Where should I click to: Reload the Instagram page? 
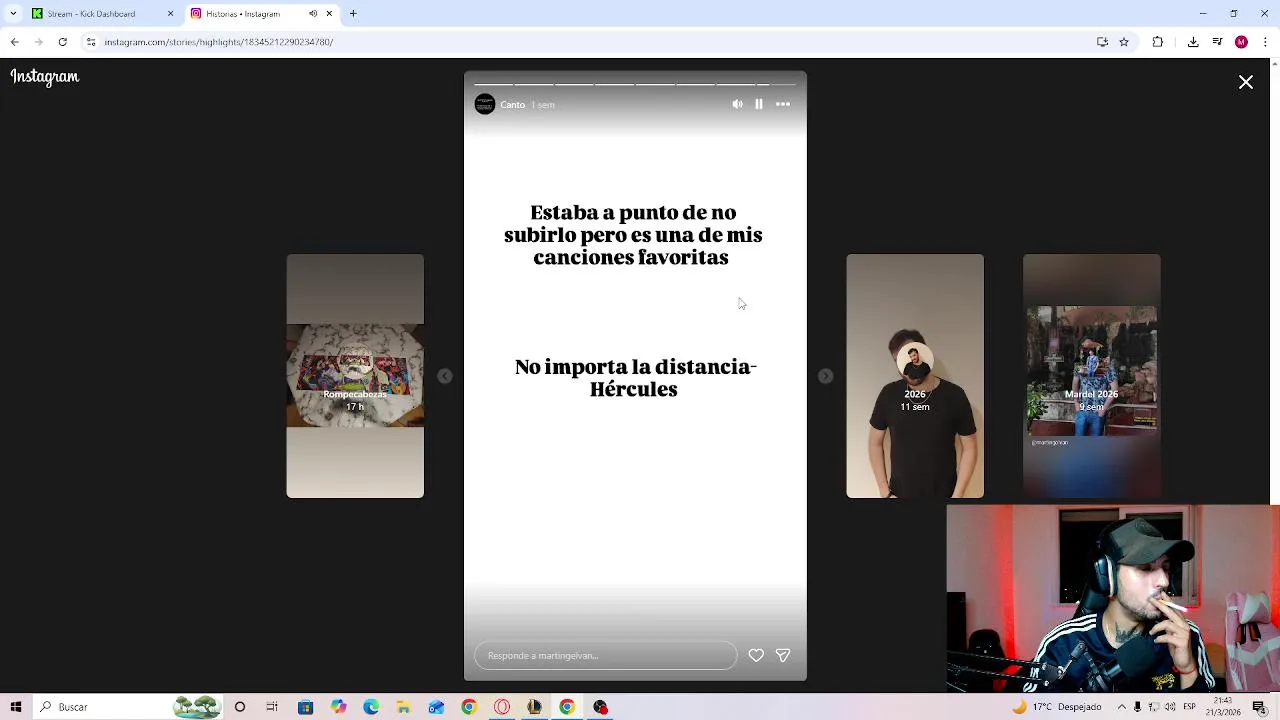point(63,42)
